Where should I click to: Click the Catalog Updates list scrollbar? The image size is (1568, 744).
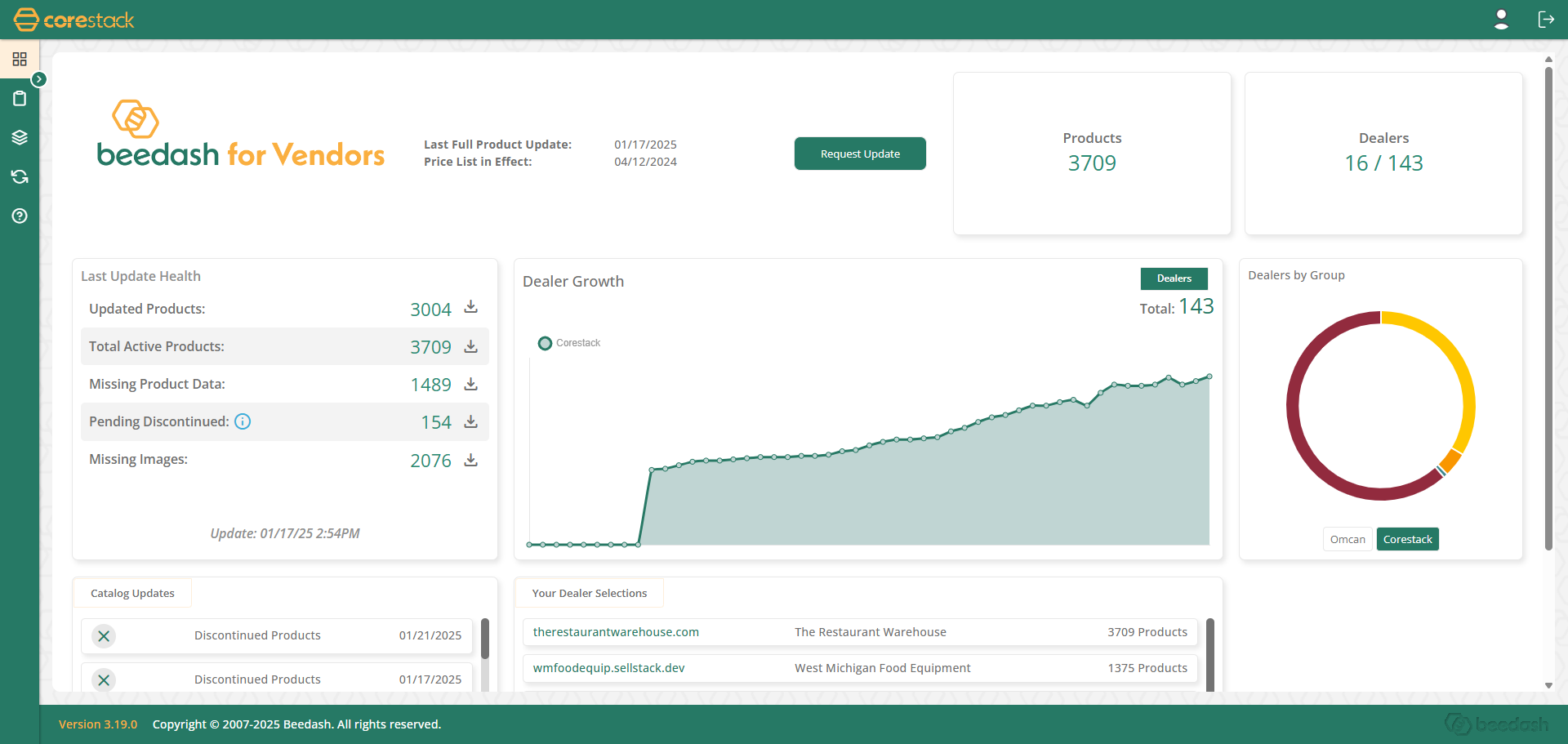pyautogui.click(x=485, y=639)
